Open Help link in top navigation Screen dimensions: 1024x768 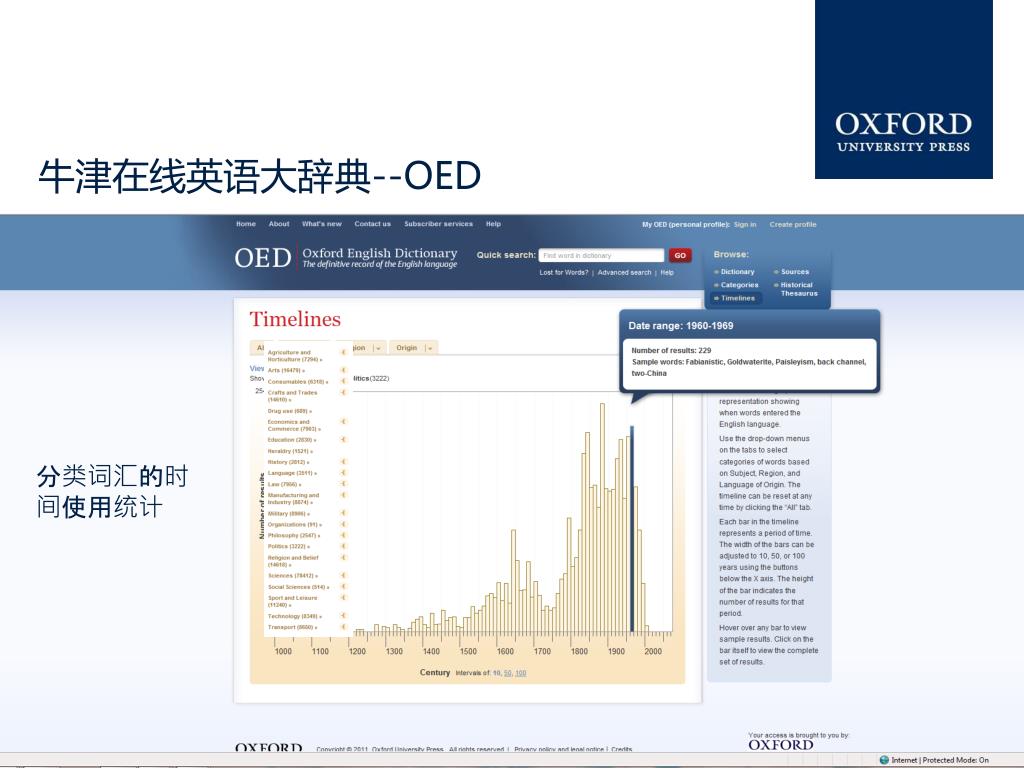[493, 224]
